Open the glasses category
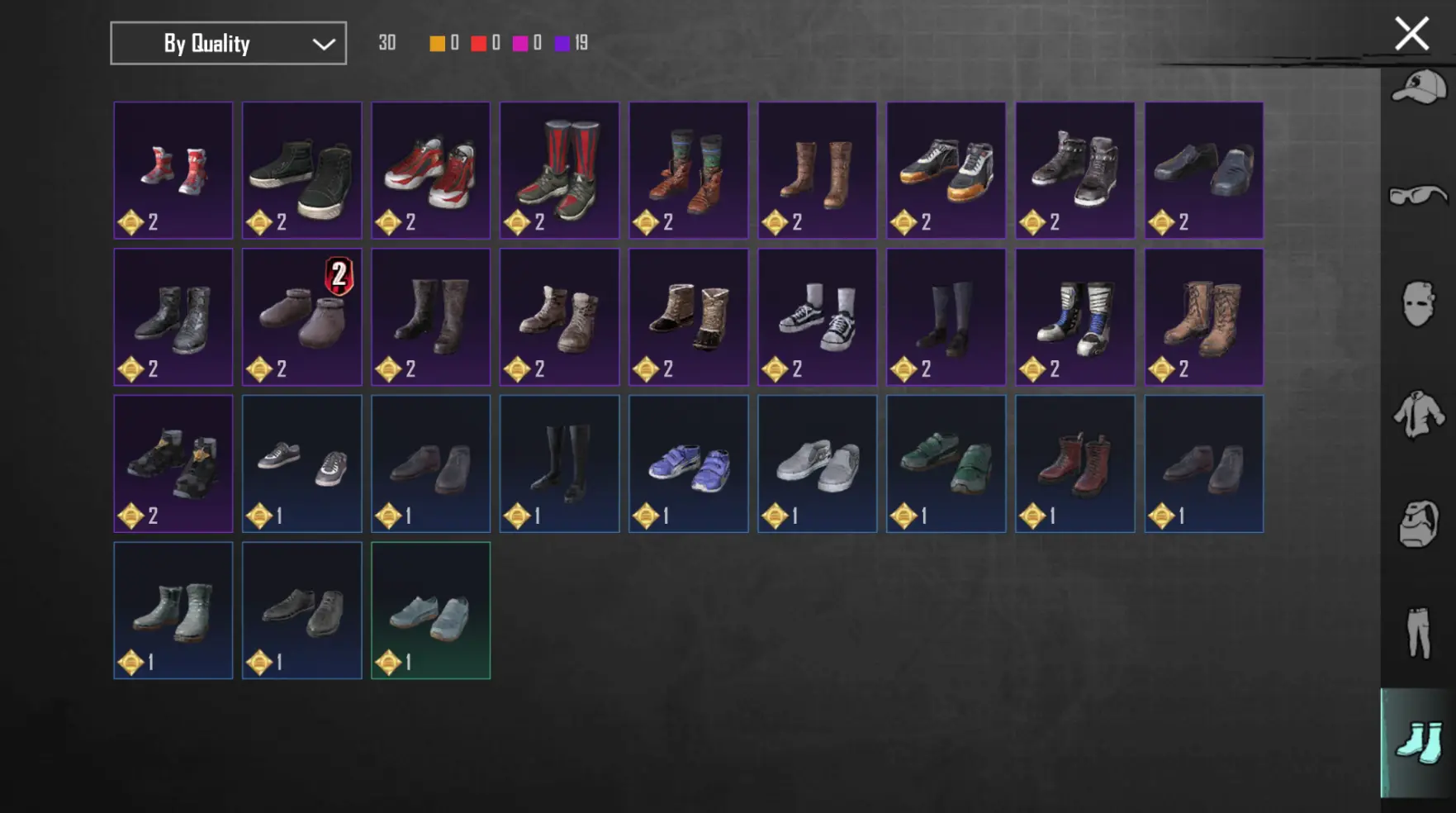 [x=1419, y=196]
